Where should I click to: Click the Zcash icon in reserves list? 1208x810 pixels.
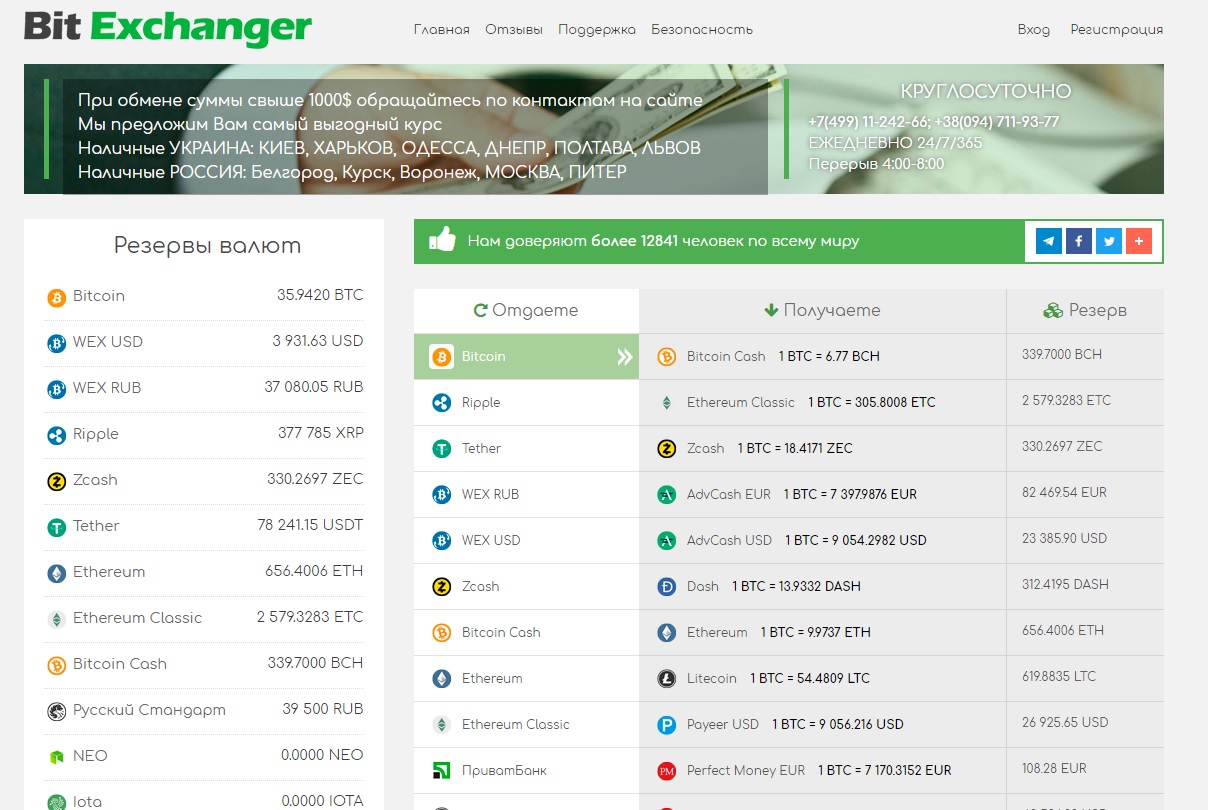click(x=57, y=480)
